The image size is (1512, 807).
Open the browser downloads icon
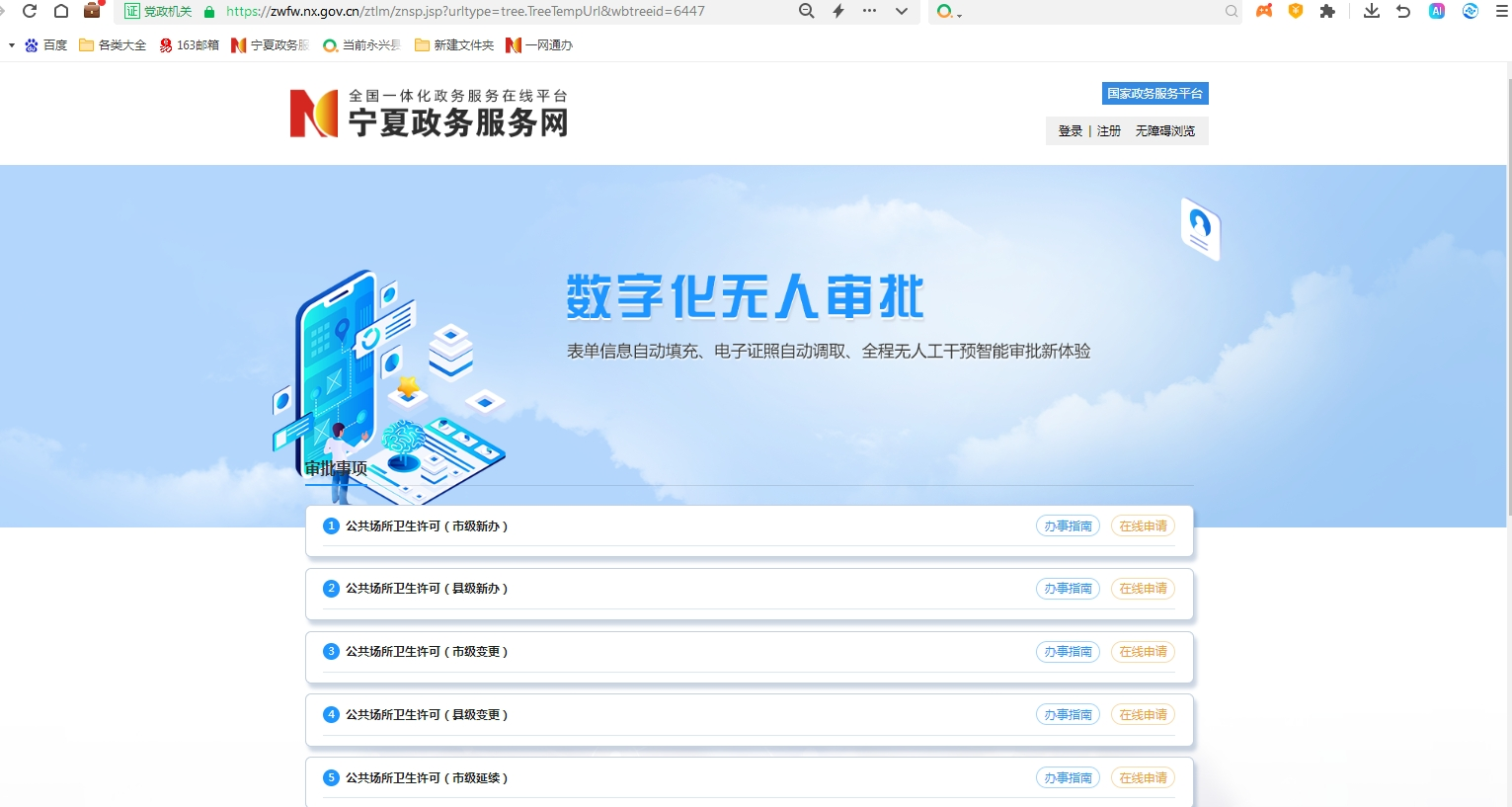1371,11
